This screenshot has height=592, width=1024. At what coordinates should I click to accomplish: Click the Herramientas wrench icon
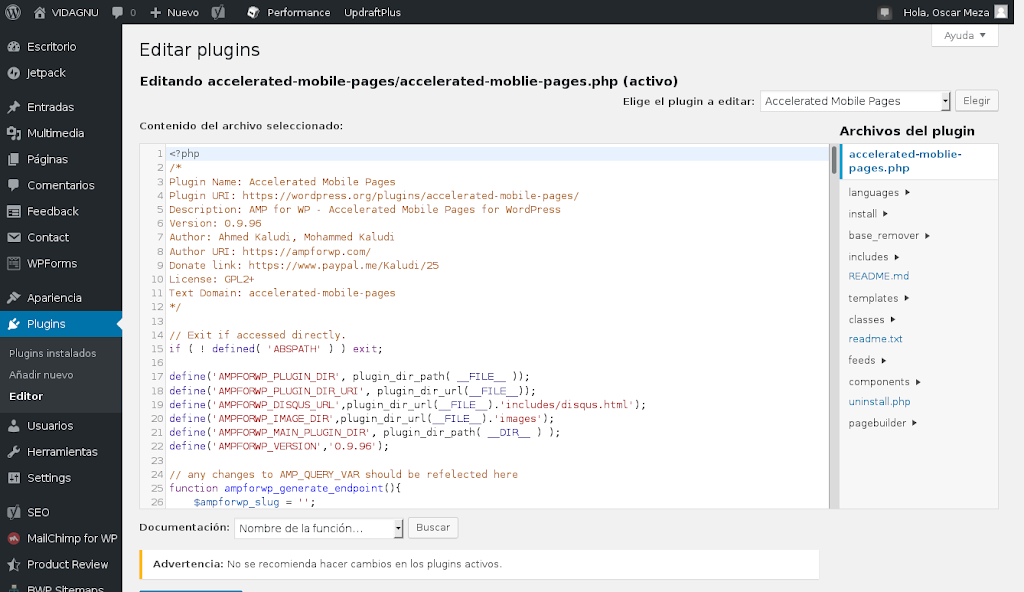14,452
